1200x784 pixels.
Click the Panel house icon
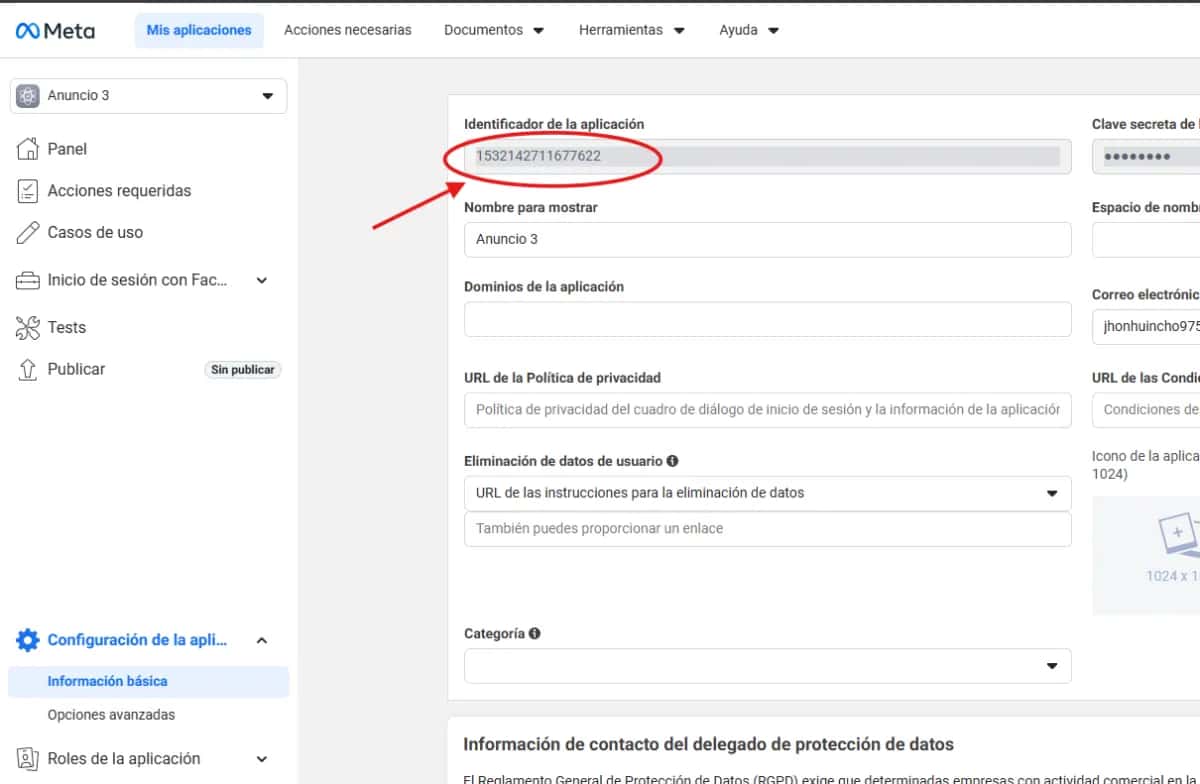(x=28, y=149)
